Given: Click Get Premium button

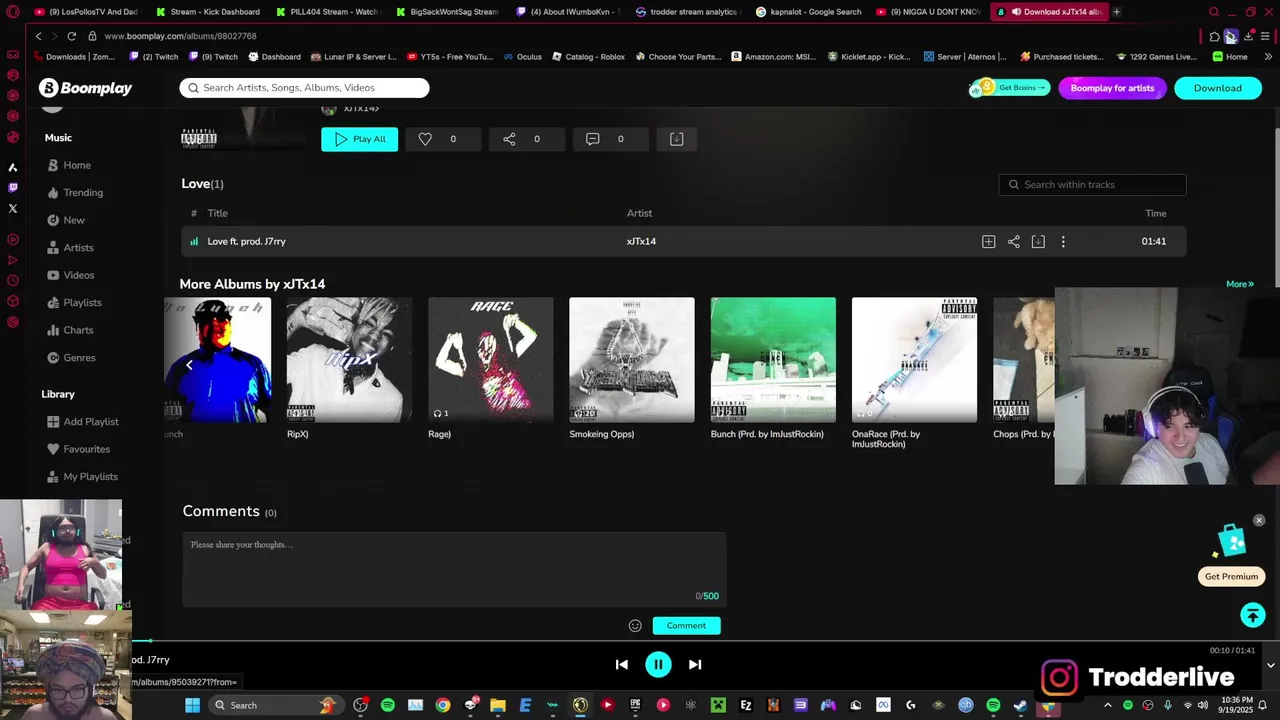Looking at the screenshot, I should point(1231,576).
